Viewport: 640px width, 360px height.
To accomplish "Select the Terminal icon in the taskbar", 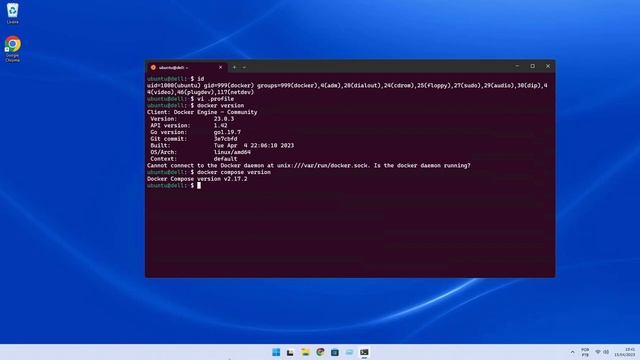I will pos(364,352).
